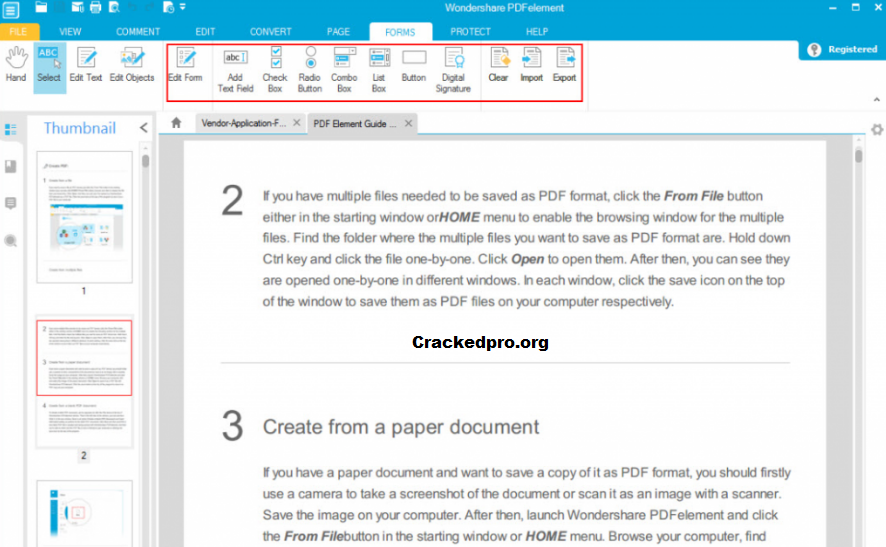Insert a Button form field
Viewport: 886px width, 547px height.
[x=414, y=66]
